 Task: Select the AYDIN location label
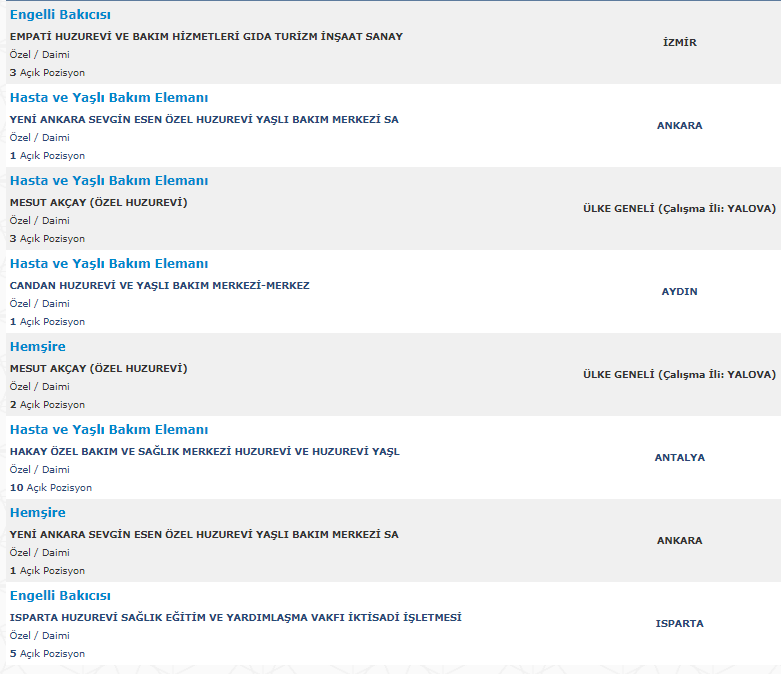click(679, 291)
